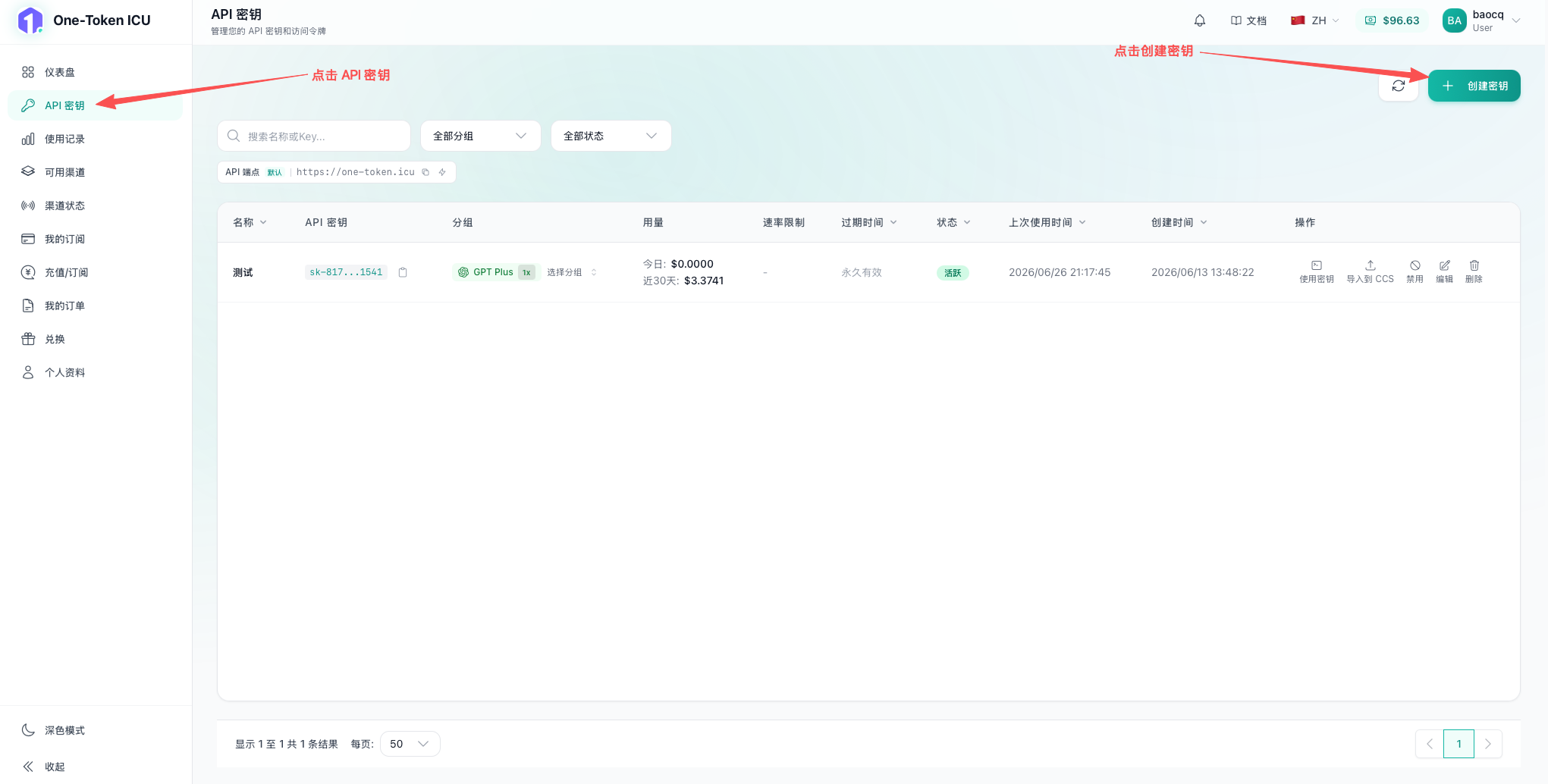Go to the previous page arrow
The width and height of the screenshot is (1548, 784).
click(1430, 744)
